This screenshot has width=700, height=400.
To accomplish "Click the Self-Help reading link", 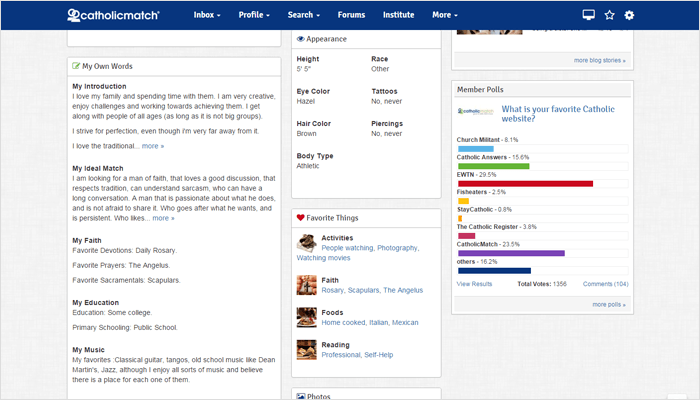I will pyautogui.click(x=379, y=355).
